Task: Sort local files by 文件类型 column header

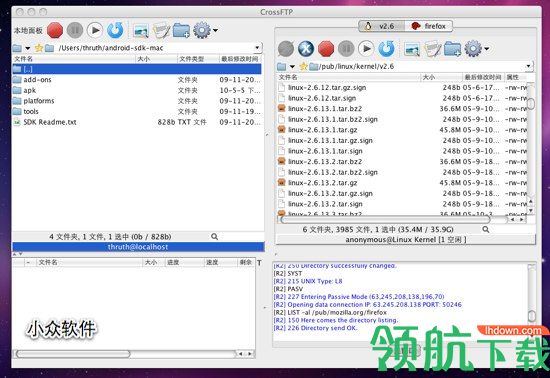Action: (198, 59)
